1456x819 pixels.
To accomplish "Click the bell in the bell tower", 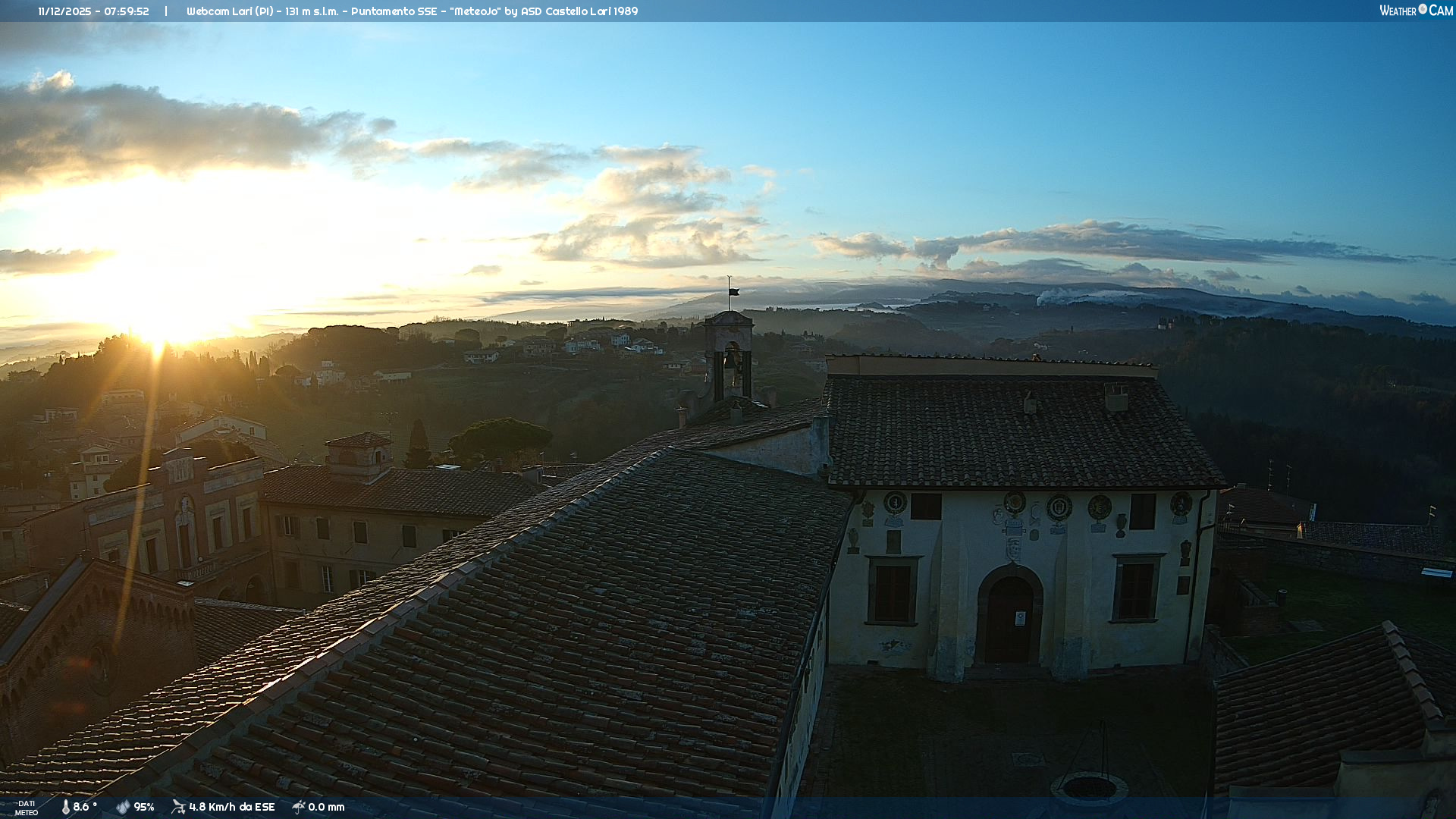I will coord(730,359).
